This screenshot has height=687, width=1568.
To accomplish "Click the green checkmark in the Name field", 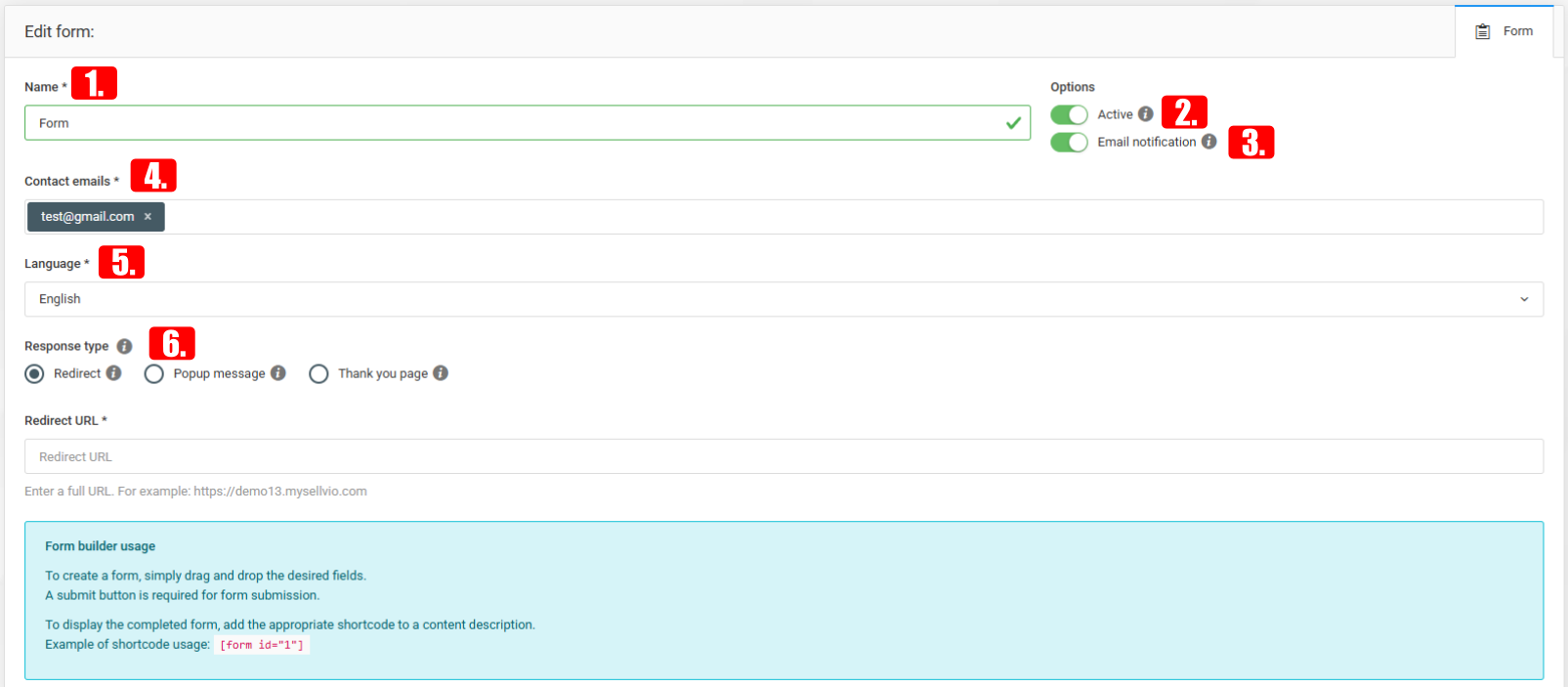I will 1014,123.
